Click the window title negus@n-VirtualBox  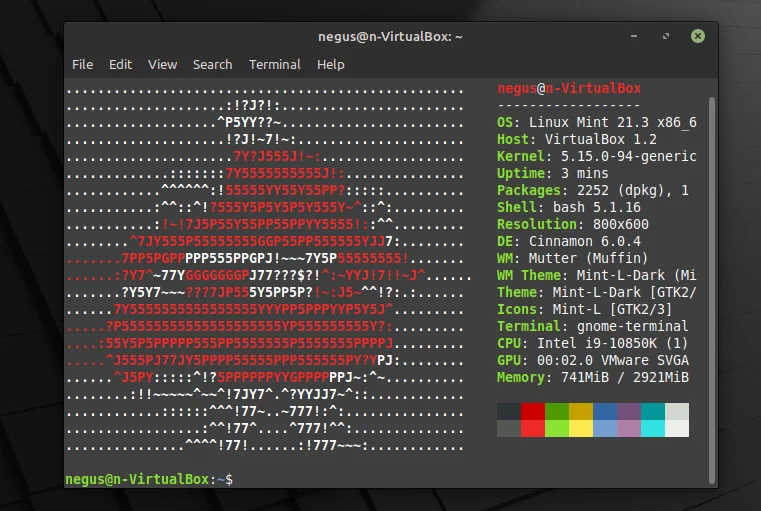(x=389, y=36)
